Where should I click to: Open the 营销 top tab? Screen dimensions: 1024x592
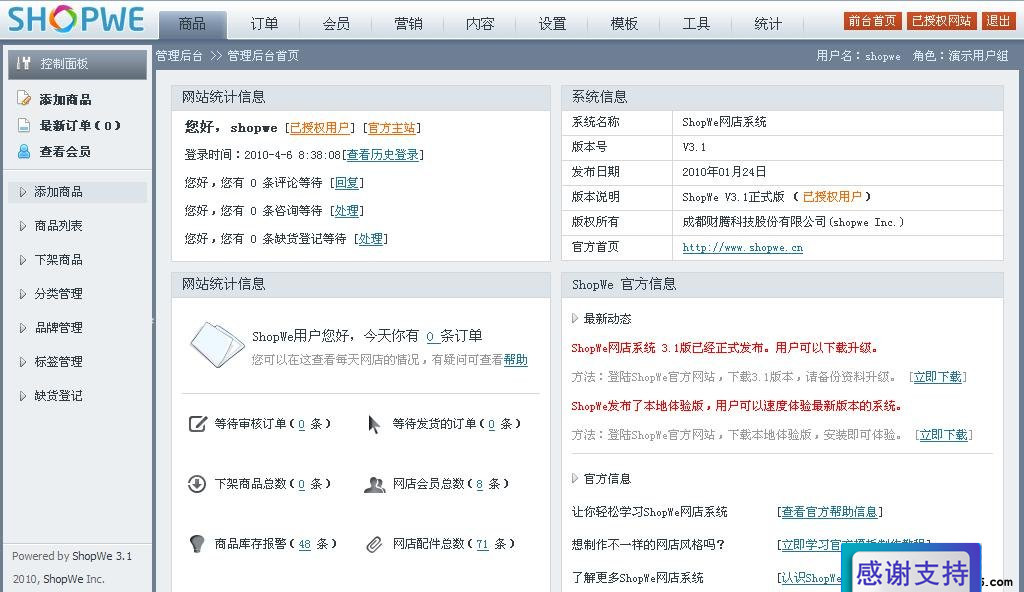pos(408,25)
